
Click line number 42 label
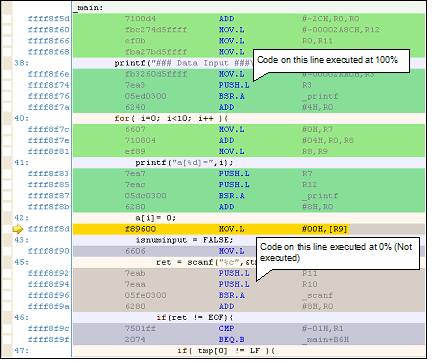[22, 218]
